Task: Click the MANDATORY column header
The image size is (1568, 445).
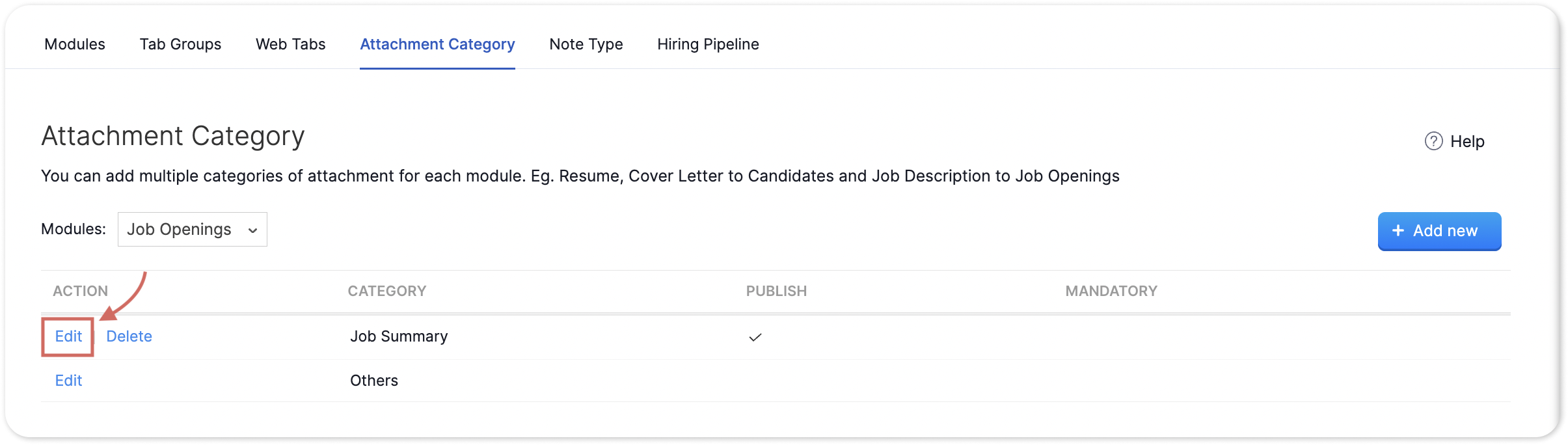Action: (1111, 291)
